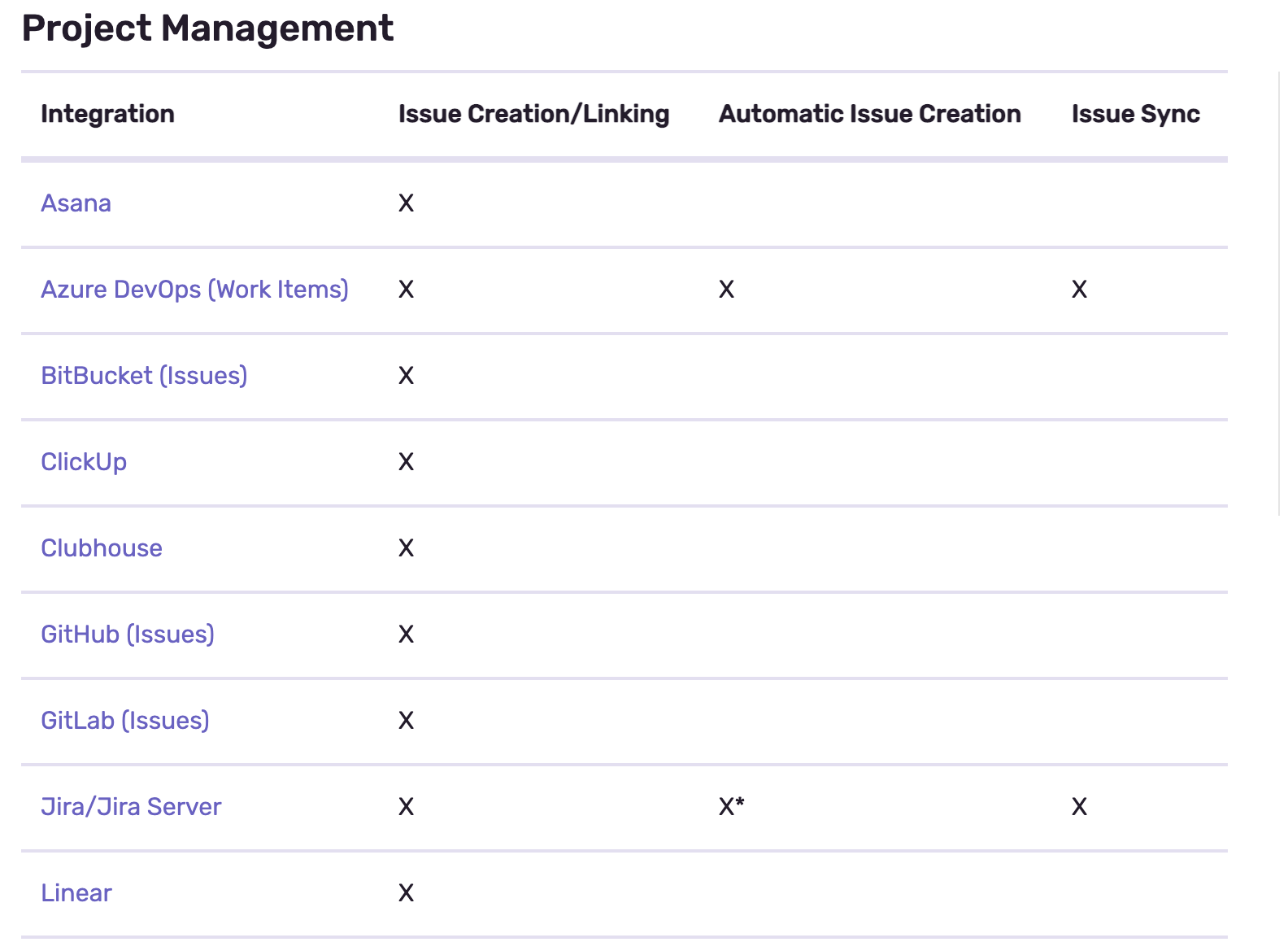
Task: Open Azure DevOps (Work Items) link
Action: pos(194,290)
